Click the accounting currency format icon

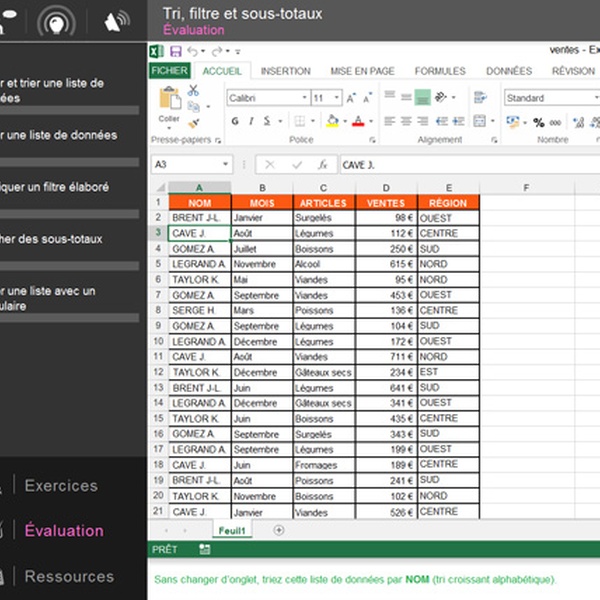(513, 122)
